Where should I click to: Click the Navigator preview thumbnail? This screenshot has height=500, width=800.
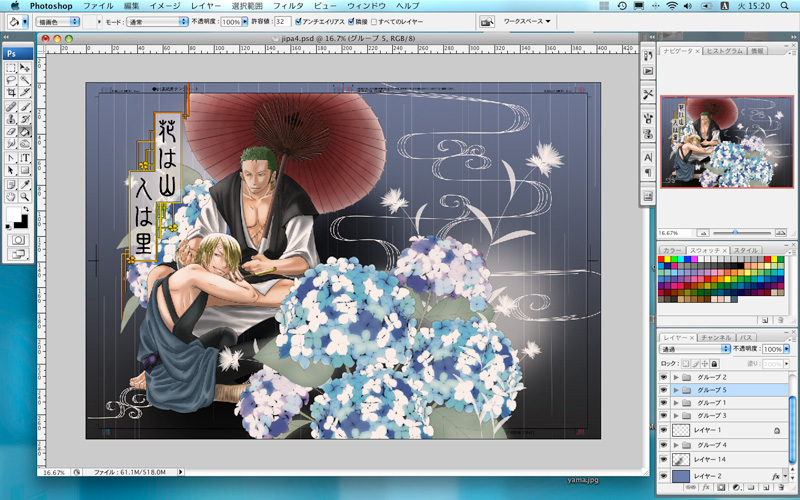click(727, 141)
